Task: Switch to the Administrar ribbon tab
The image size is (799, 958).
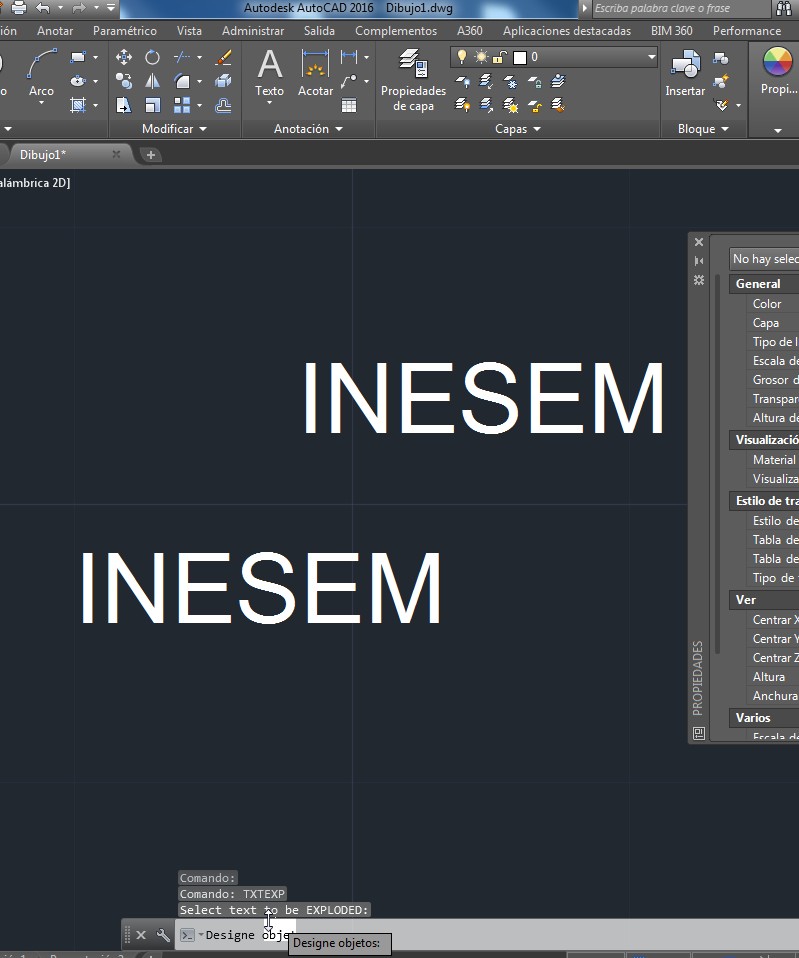Action: [252, 31]
